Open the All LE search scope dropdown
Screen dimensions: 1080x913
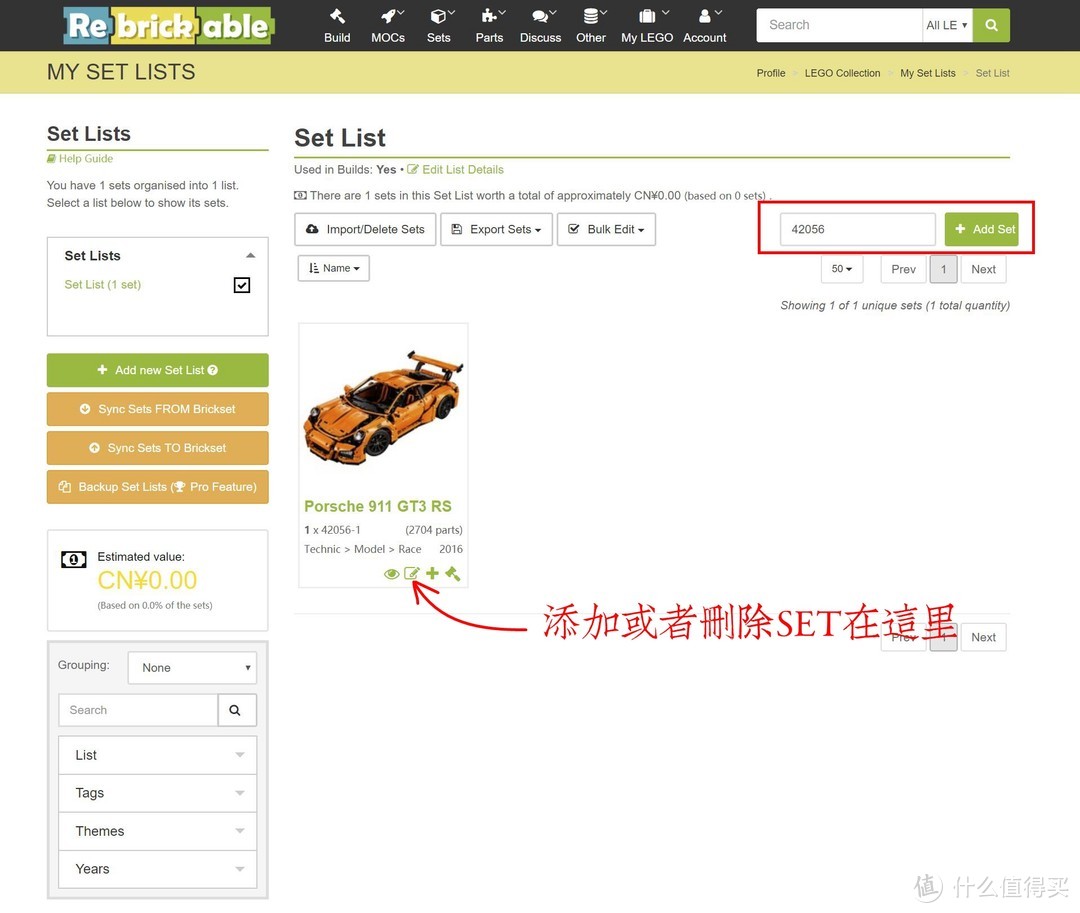pos(947,25)
